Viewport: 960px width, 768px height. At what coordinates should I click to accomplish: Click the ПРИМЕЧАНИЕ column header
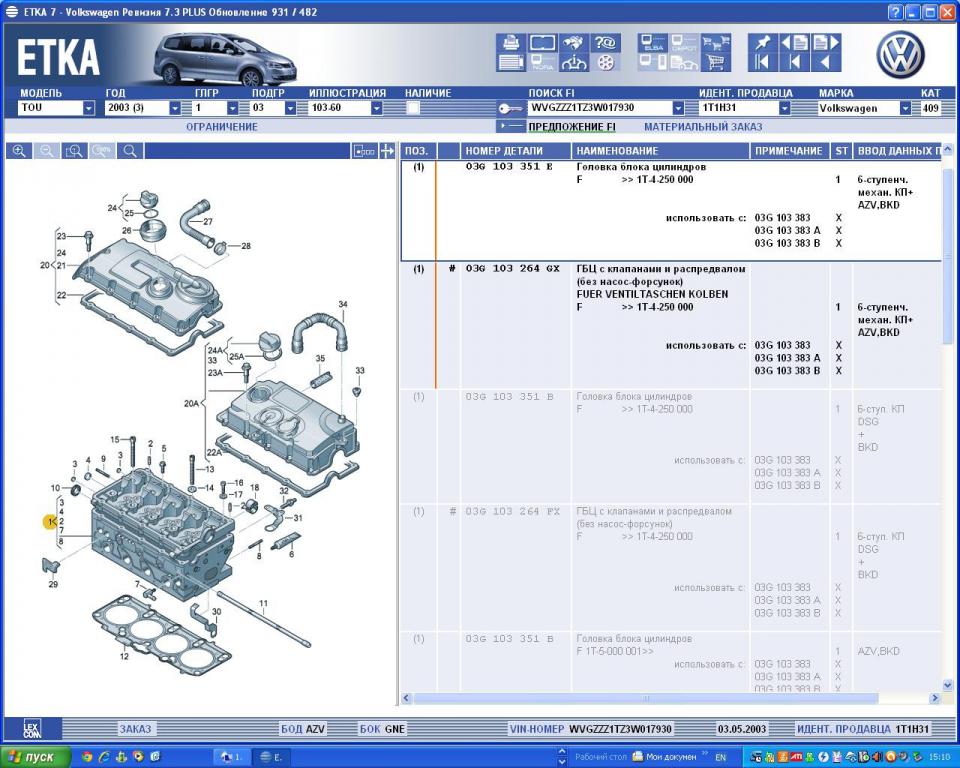789,151
